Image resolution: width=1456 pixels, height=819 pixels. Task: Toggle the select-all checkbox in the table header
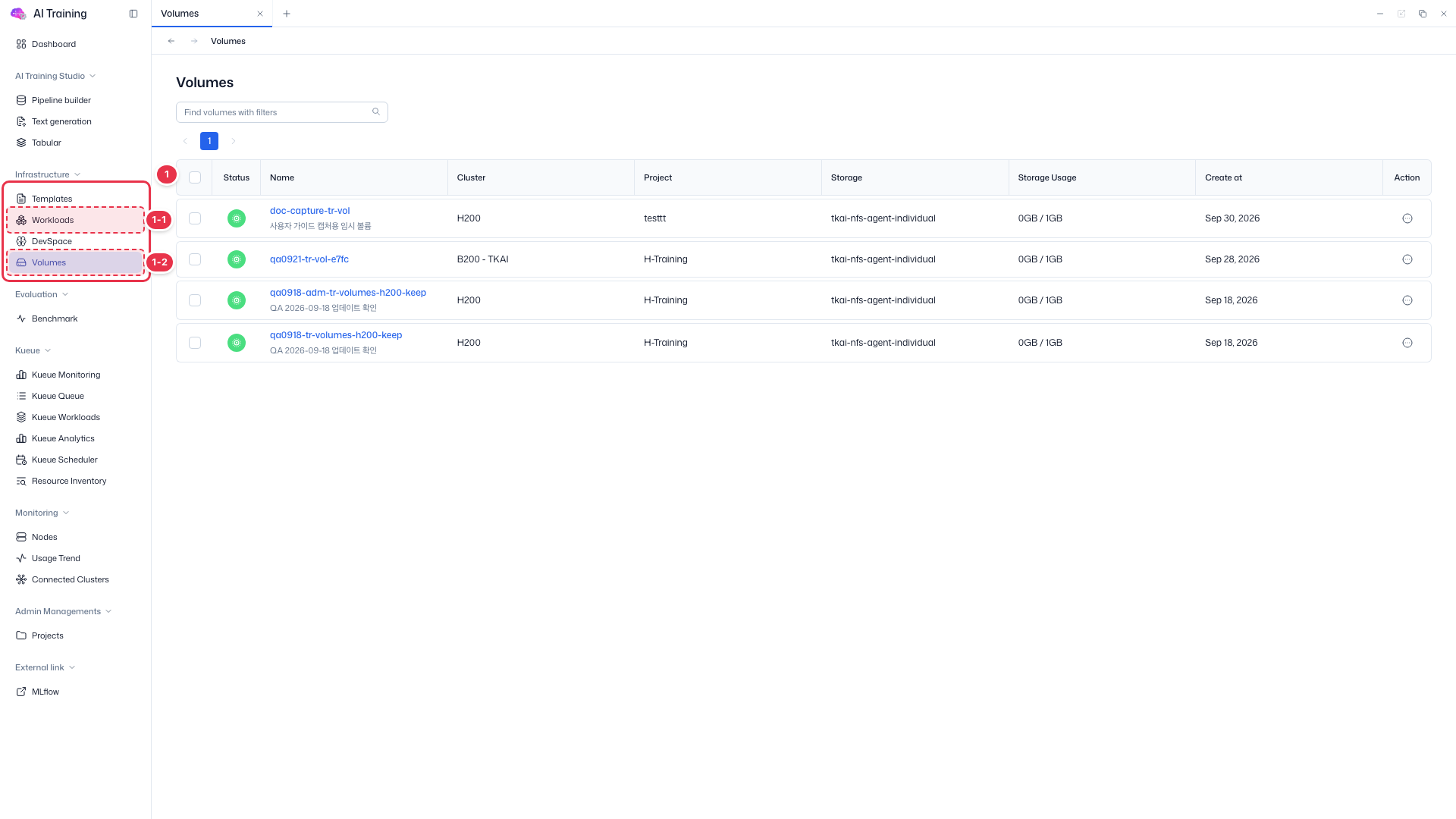pos(195,177)
